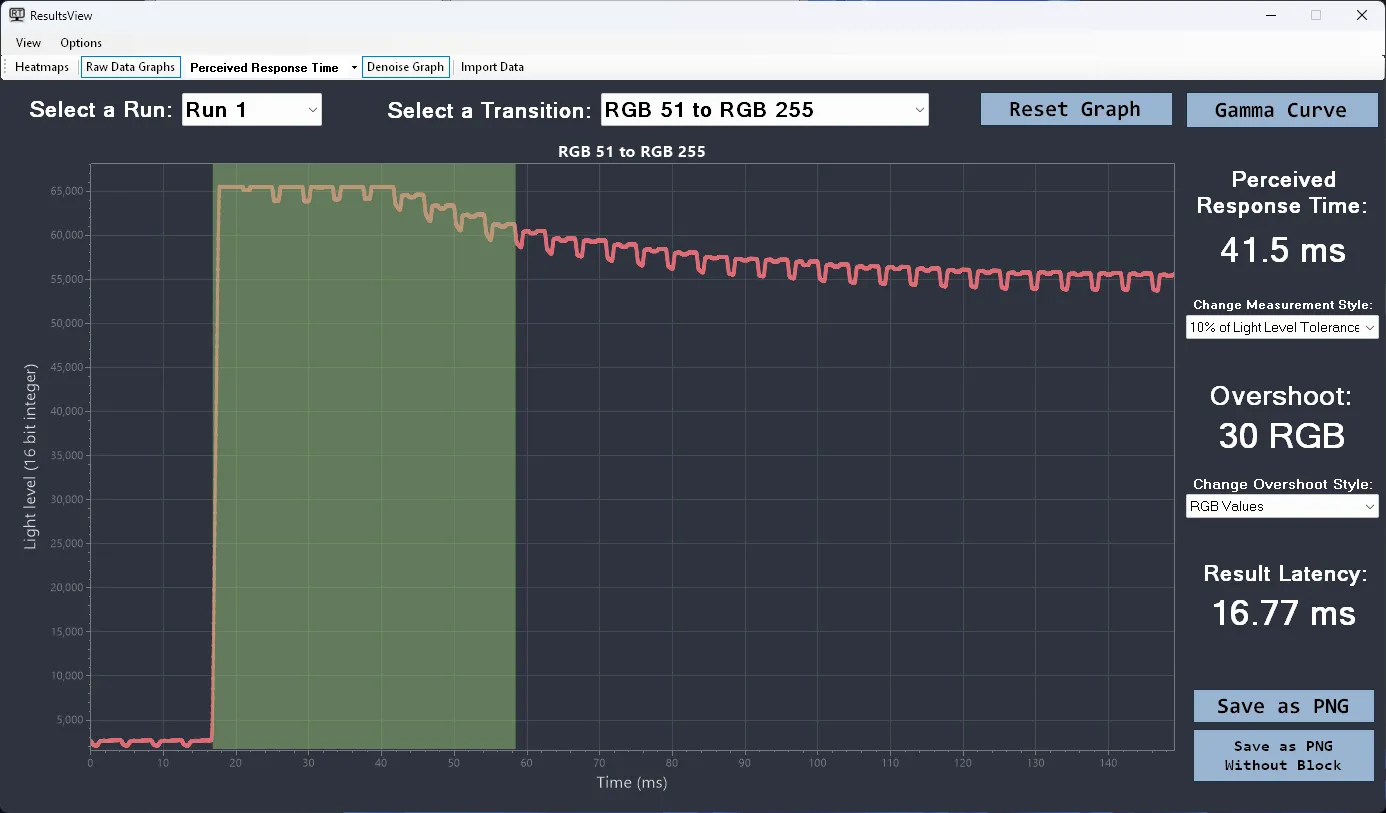Expand the Perceived Response Time dropdown arrow
The image size is (1386, 813).
pos(354,68)
